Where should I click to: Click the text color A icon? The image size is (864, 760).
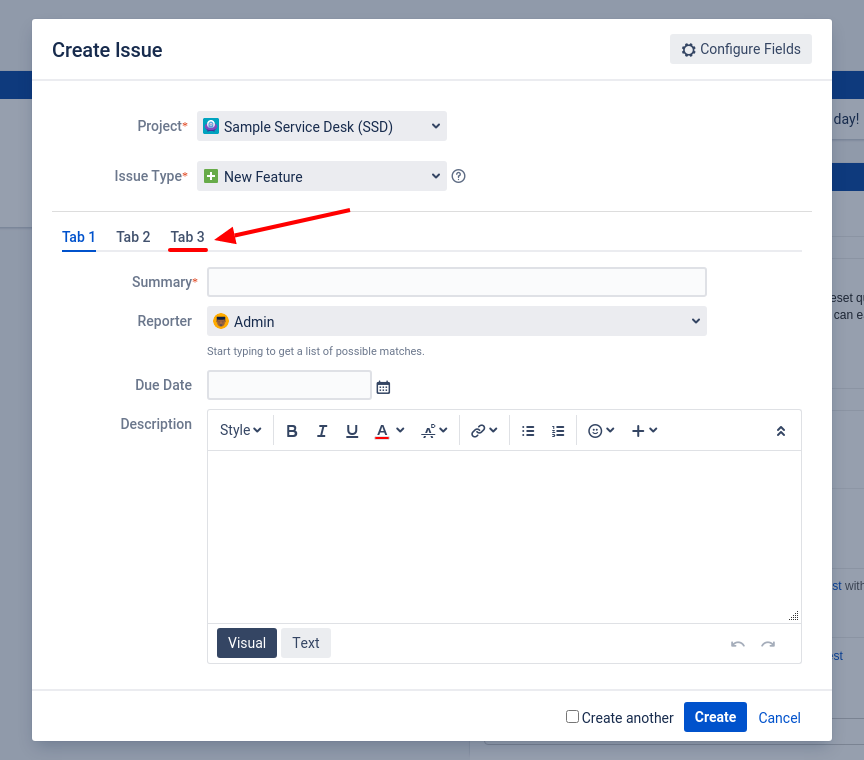pyautogui.click(x=382, y=431)
